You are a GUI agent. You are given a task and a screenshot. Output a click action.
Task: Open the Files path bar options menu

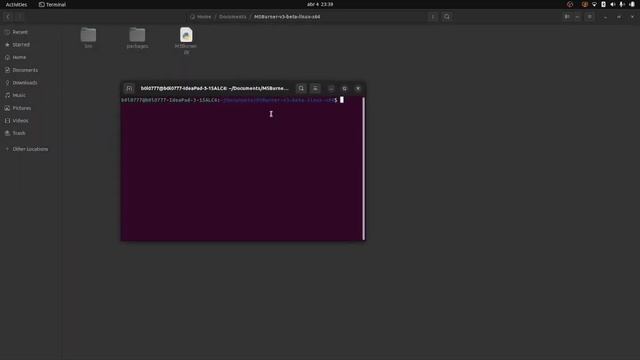click(433, 17)
